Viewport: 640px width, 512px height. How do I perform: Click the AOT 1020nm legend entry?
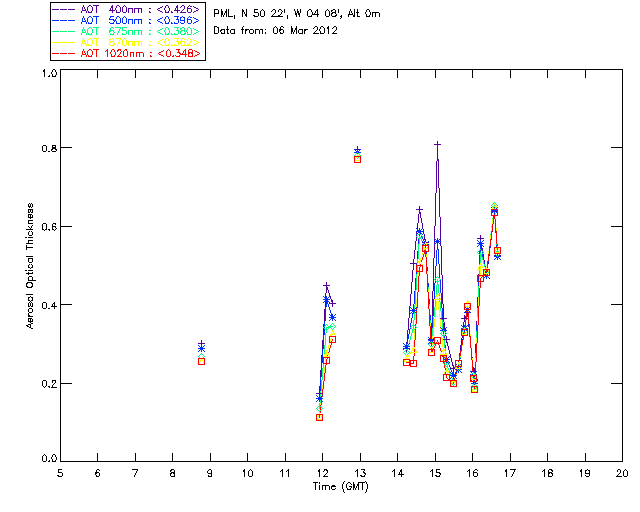click(x=140, y=53)
